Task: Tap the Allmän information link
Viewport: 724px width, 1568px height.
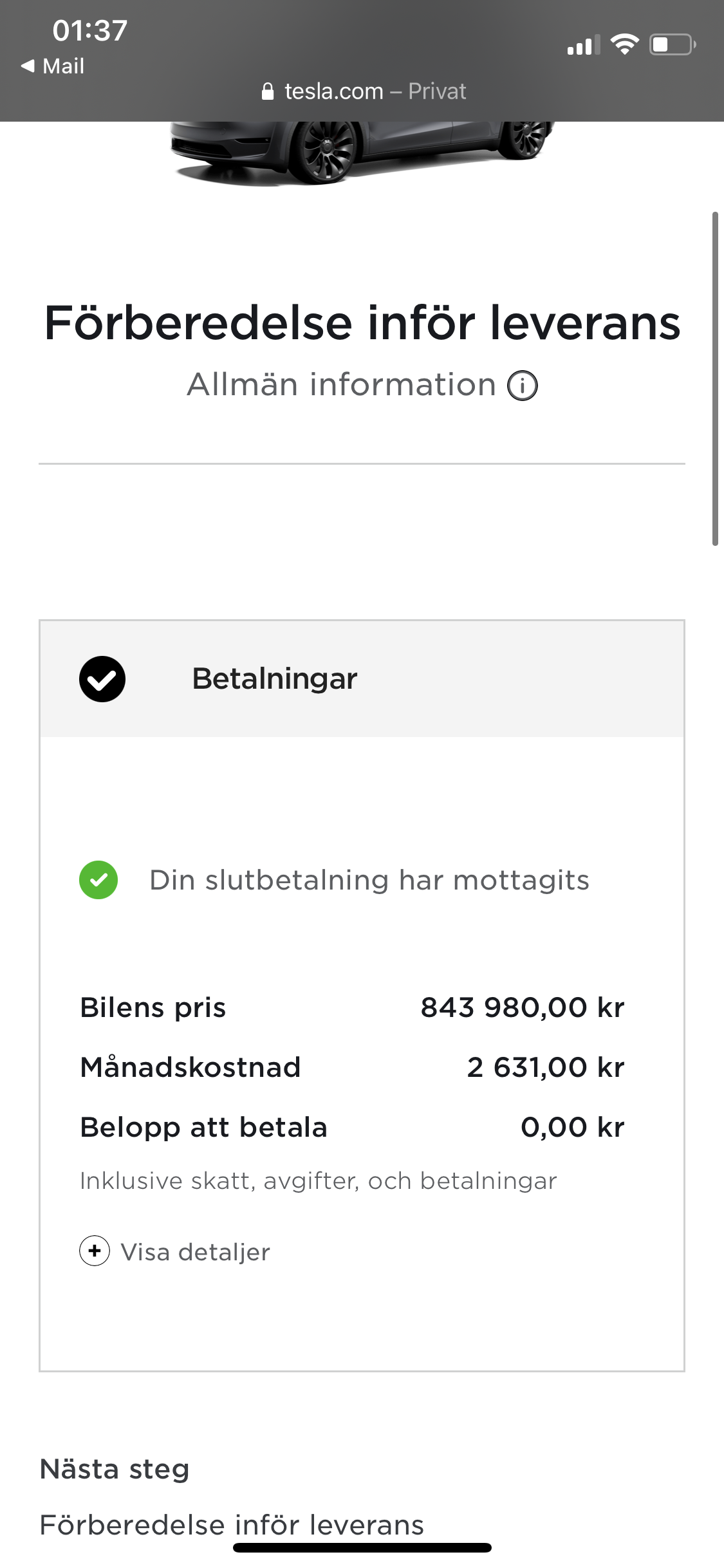Action: pyautogui.click(x=341, y=385)
